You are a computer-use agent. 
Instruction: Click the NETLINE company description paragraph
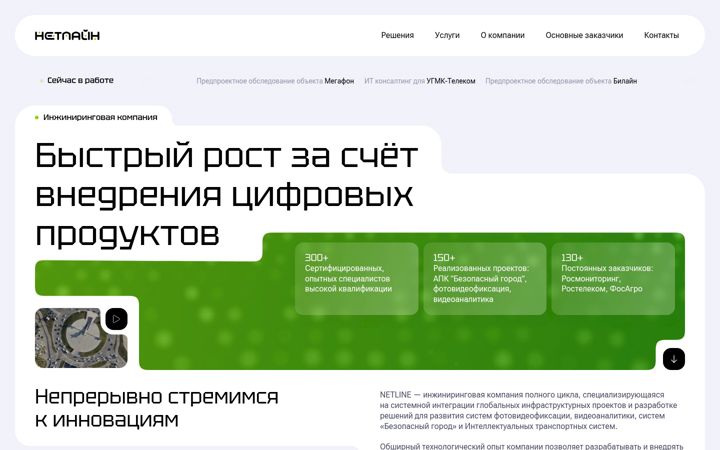click(x=528, y=411)
